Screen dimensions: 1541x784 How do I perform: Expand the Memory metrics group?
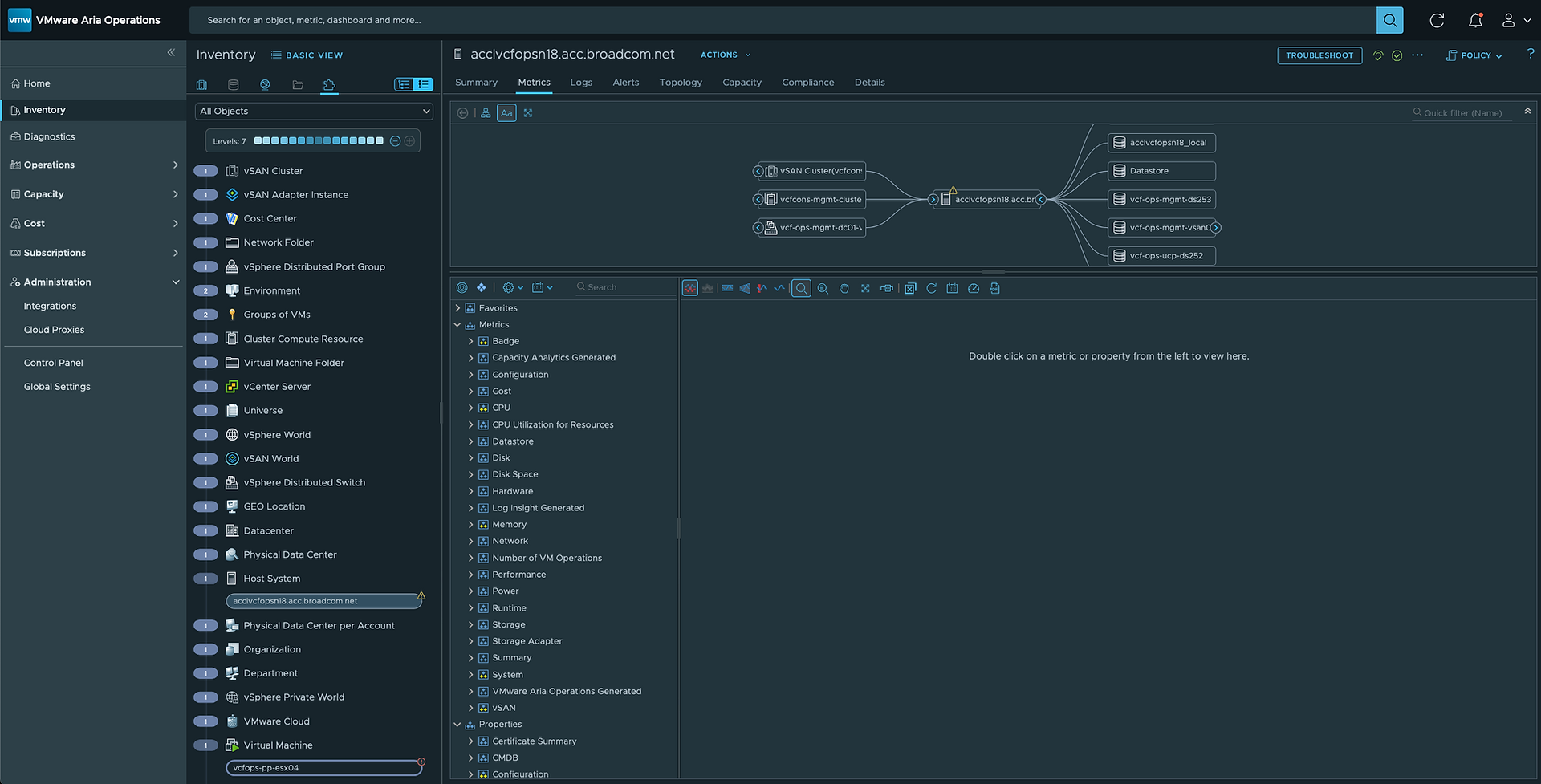471,525
